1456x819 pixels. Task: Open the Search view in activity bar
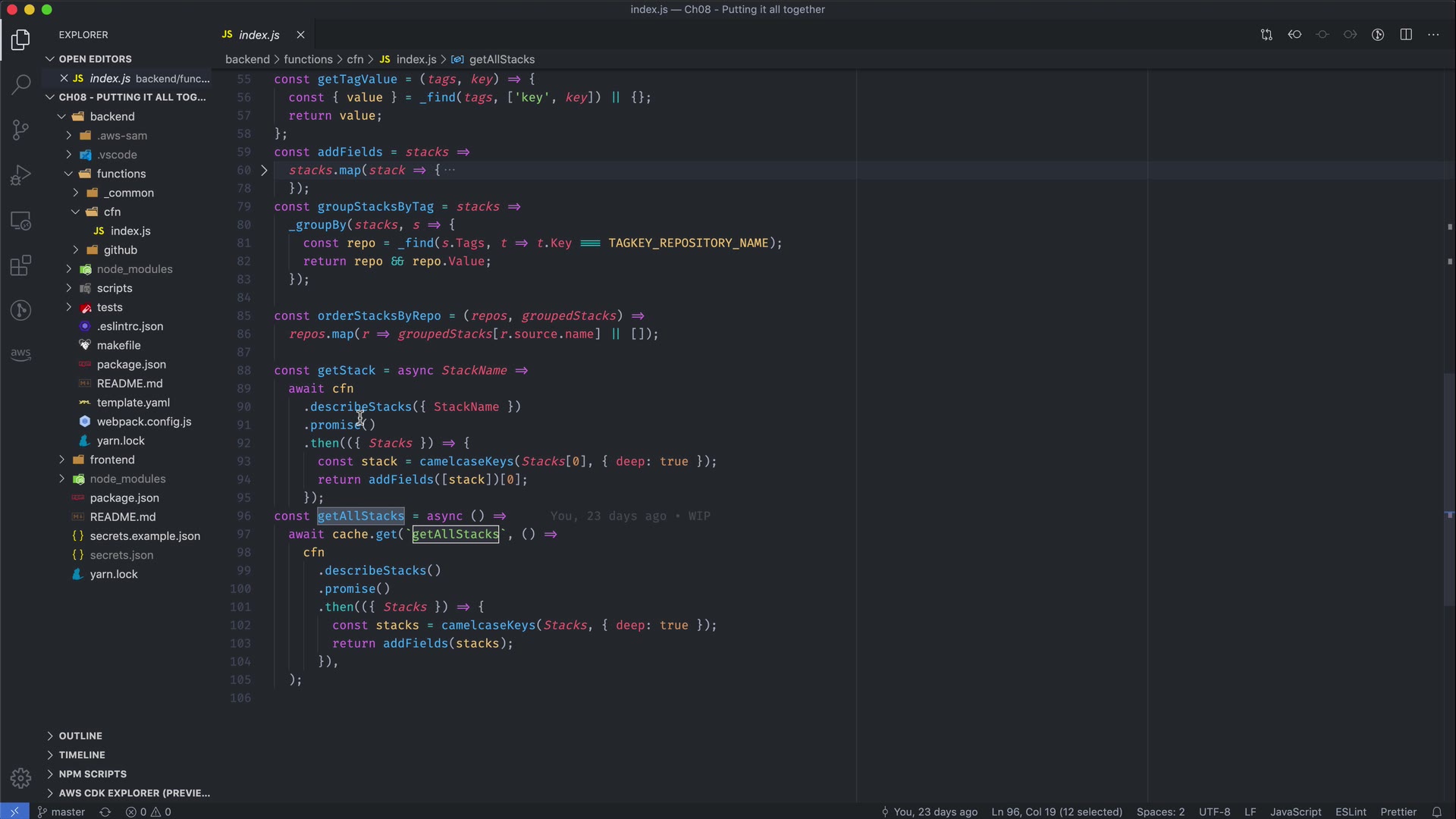(20, 83)
